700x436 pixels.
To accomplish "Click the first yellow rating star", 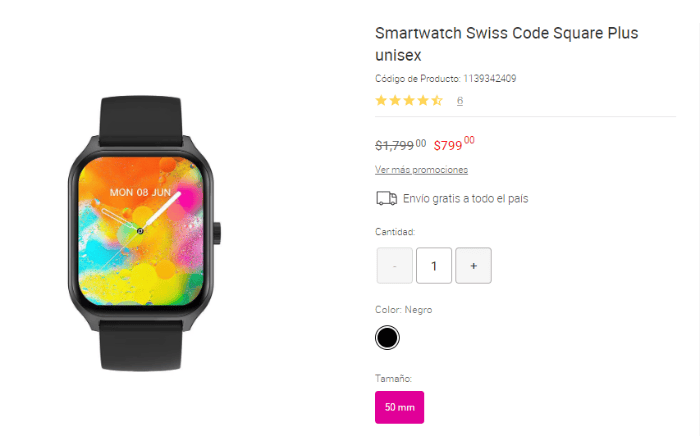I will (381, 100).
